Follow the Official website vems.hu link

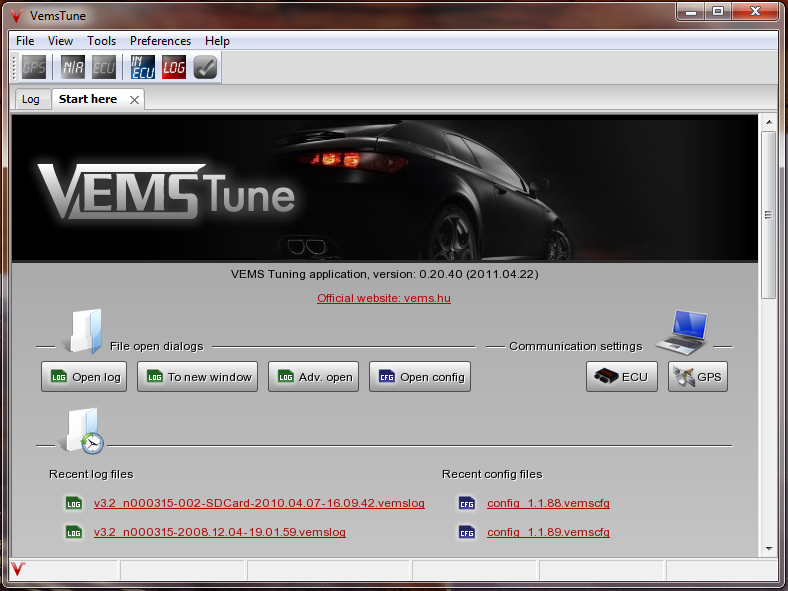[384, 298]
